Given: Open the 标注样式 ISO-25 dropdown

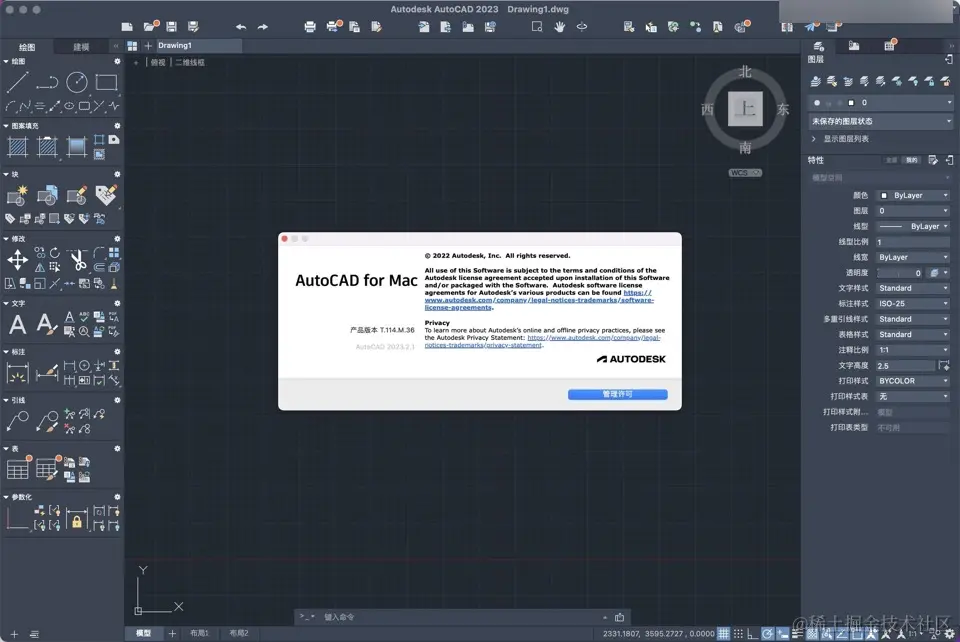Looking at the screenshot, I should [913, 304].
